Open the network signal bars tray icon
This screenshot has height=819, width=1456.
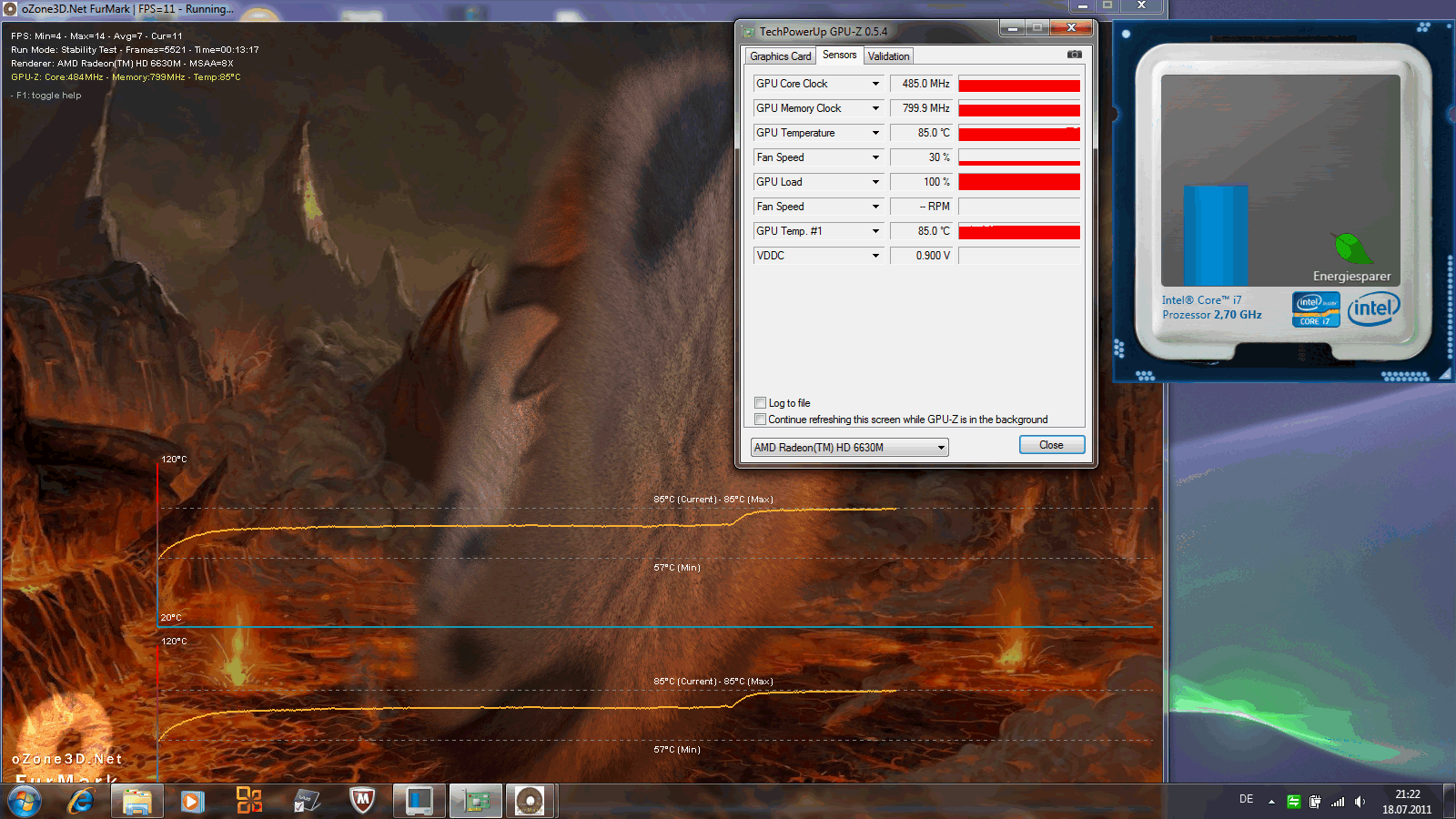[1338, 802]
